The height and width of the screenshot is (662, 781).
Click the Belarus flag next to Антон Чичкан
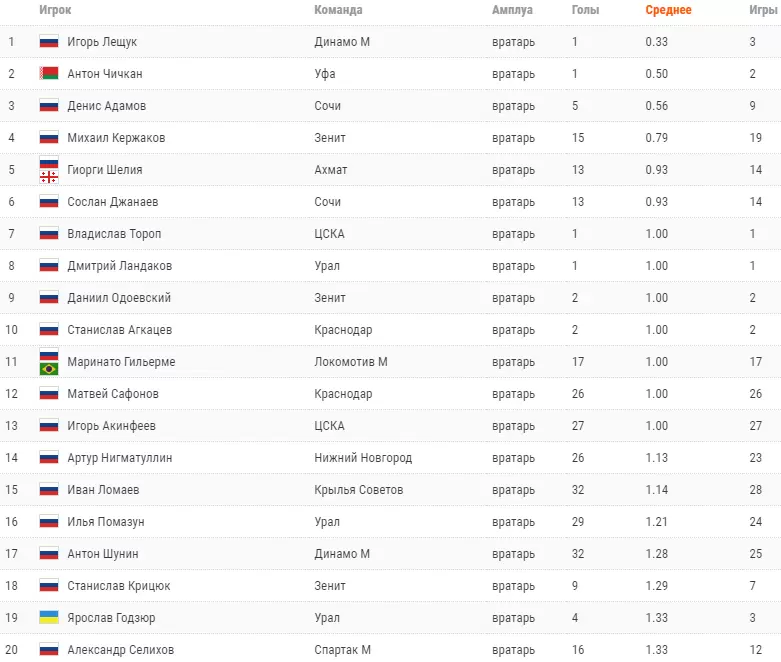tap(49, 74)
